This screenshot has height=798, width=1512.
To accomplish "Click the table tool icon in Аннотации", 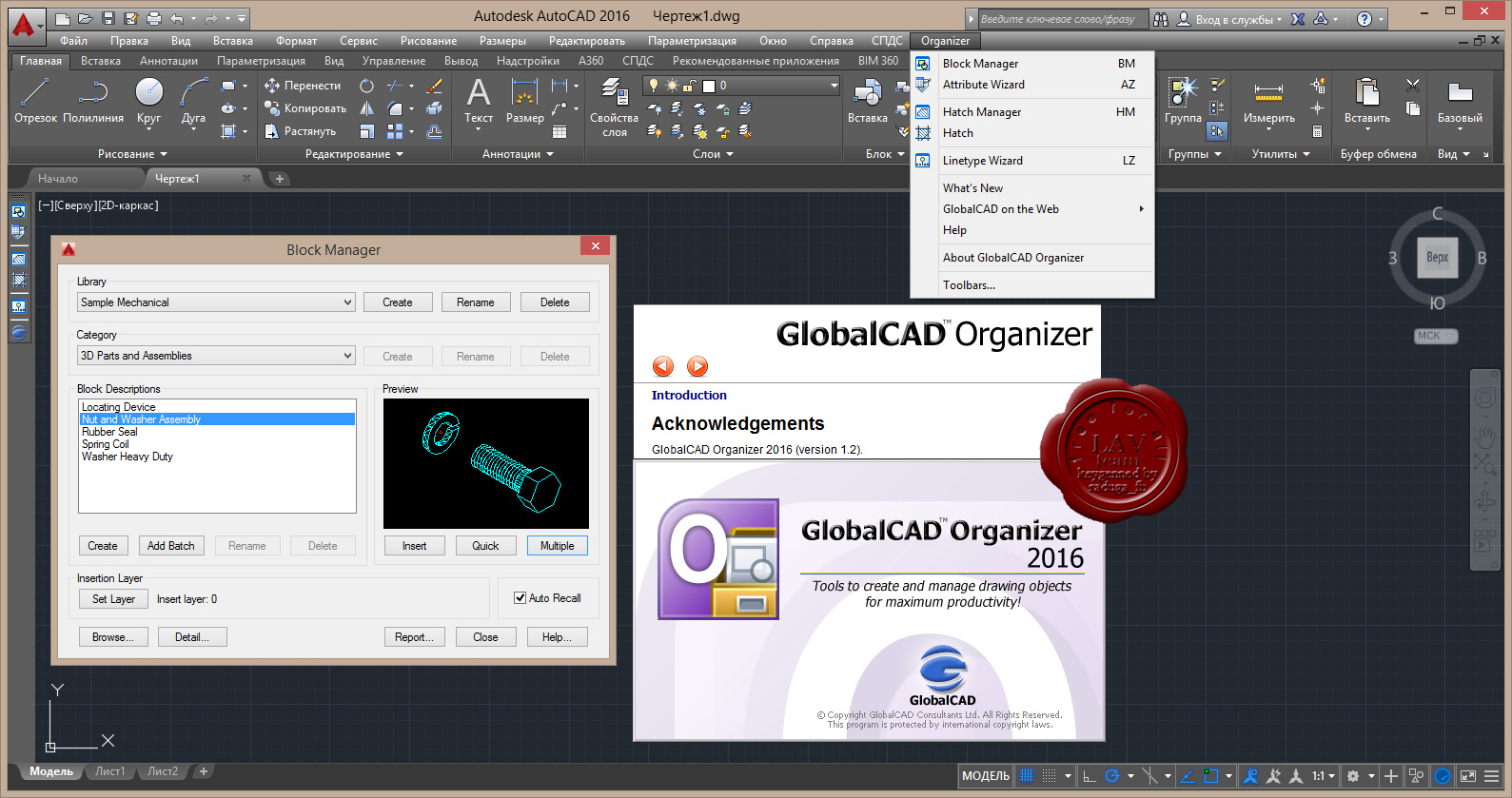I will (560, 131).
